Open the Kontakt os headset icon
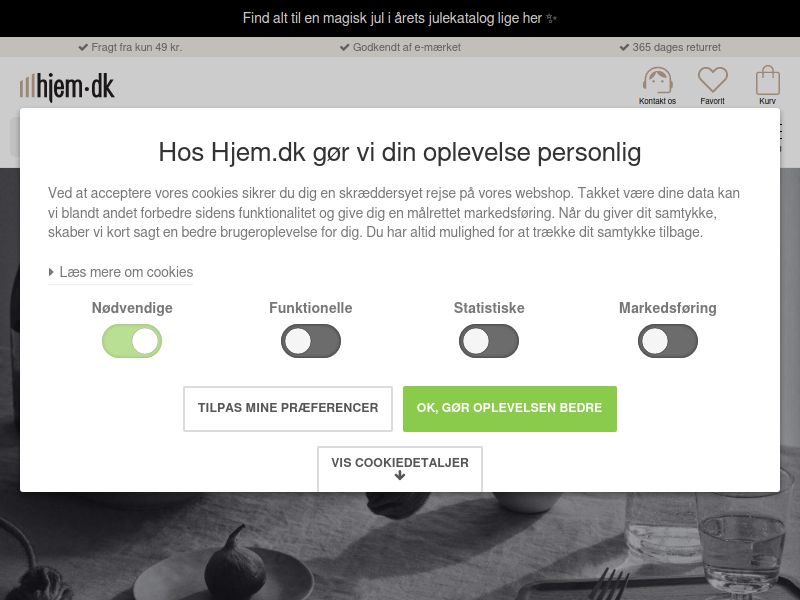The height and width of the screenshot is (600, 800). point(657,80)
